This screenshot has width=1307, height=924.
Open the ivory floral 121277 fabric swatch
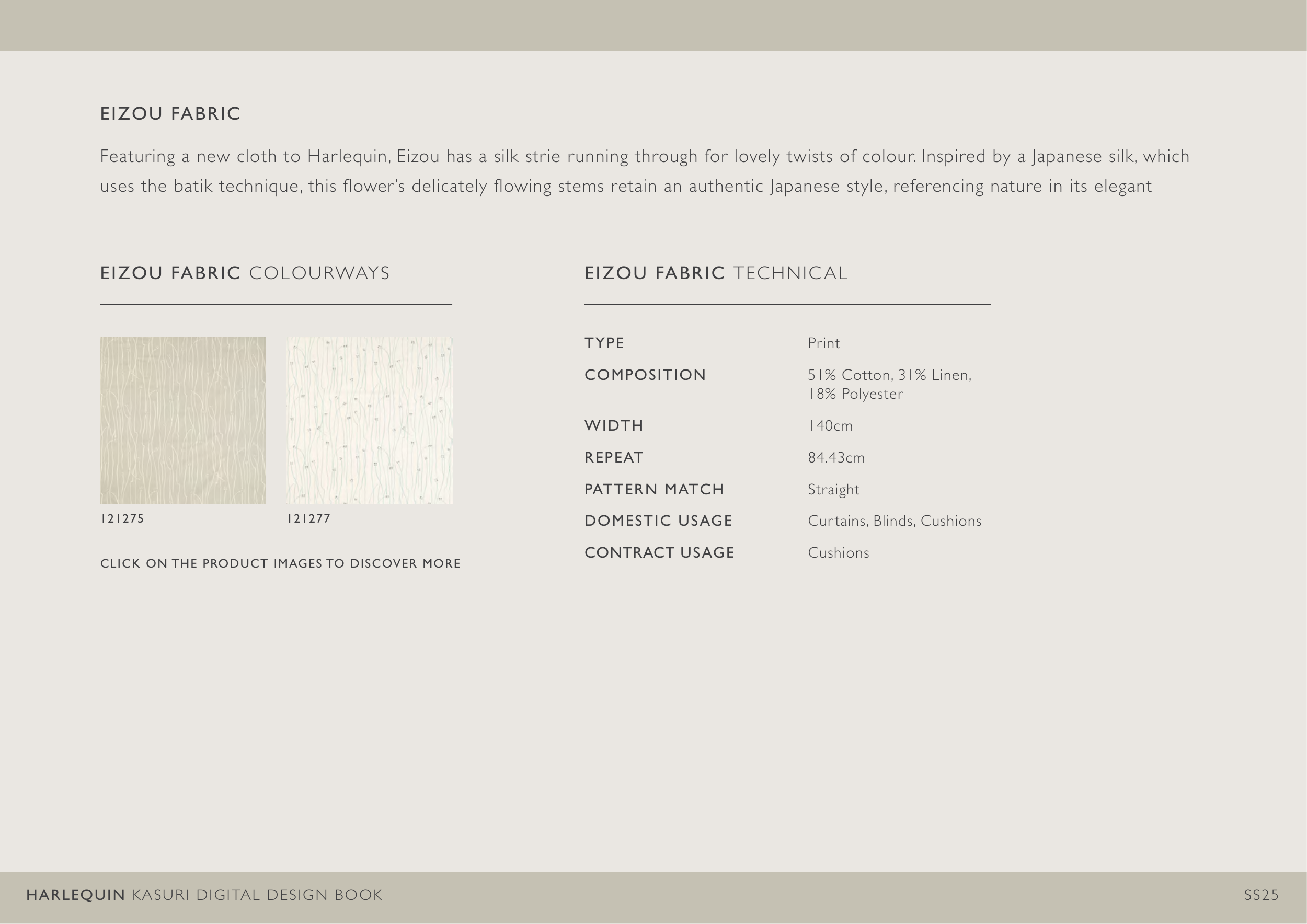pos(369,420)
